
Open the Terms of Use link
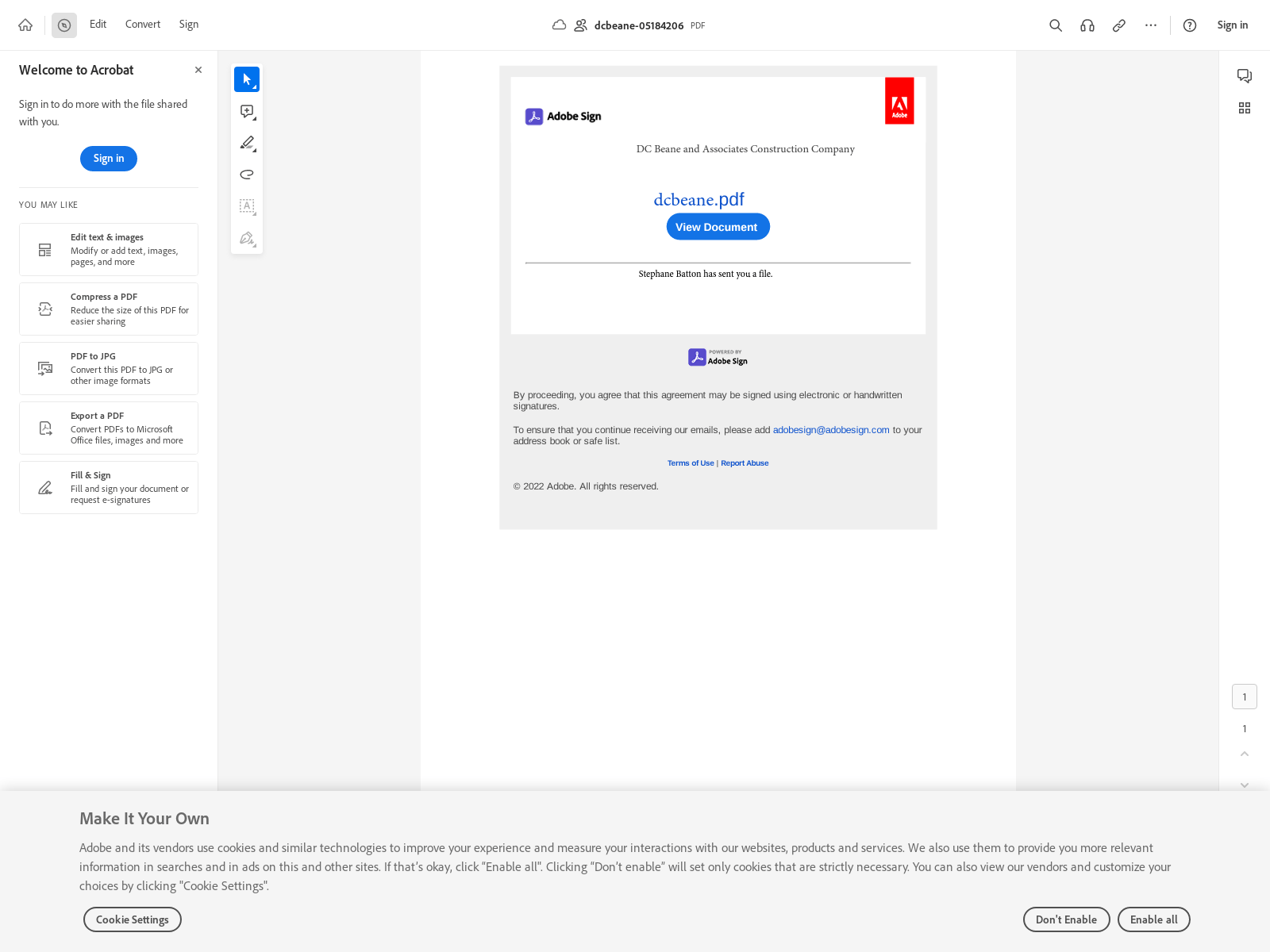tap(691, 463)
